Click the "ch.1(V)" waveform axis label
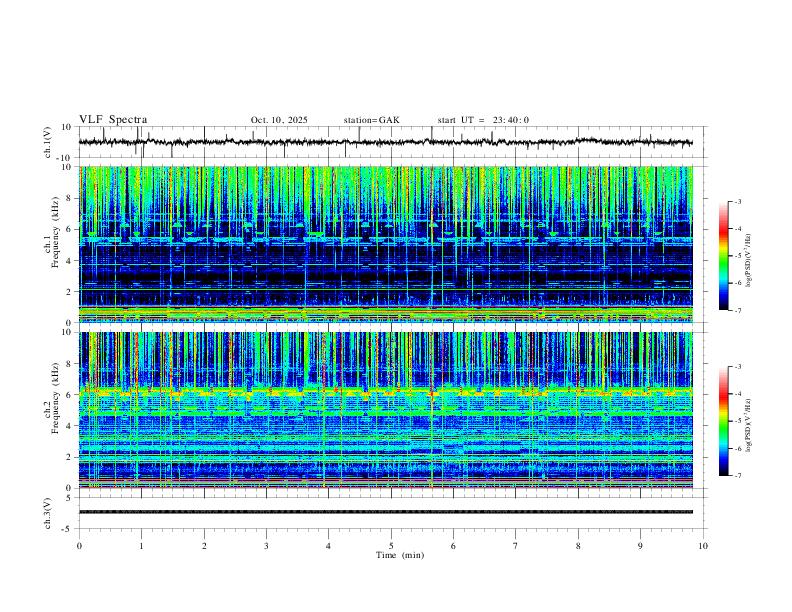 tap(47, 142)
